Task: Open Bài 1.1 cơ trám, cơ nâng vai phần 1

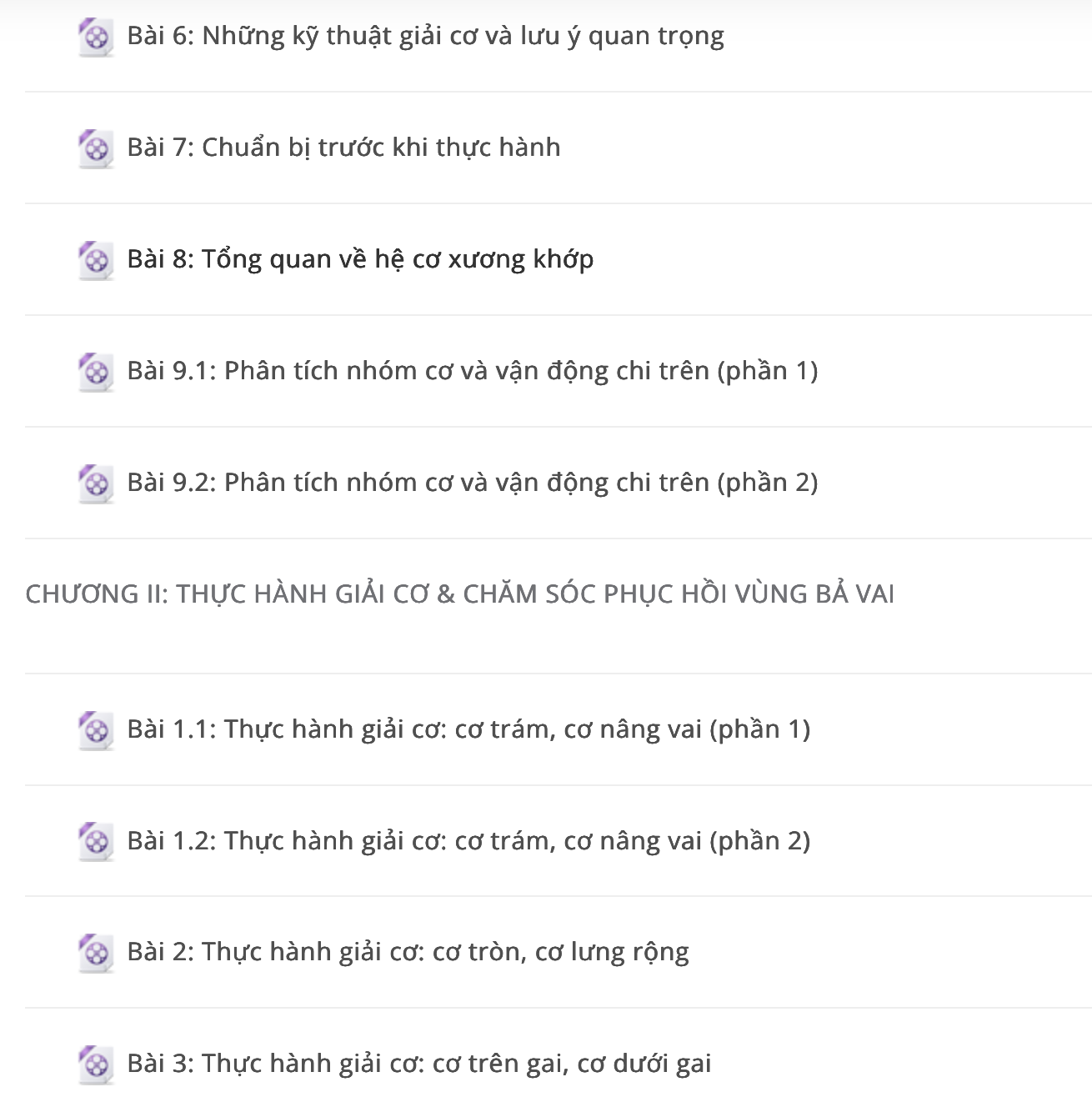Action: pos(468,729)
